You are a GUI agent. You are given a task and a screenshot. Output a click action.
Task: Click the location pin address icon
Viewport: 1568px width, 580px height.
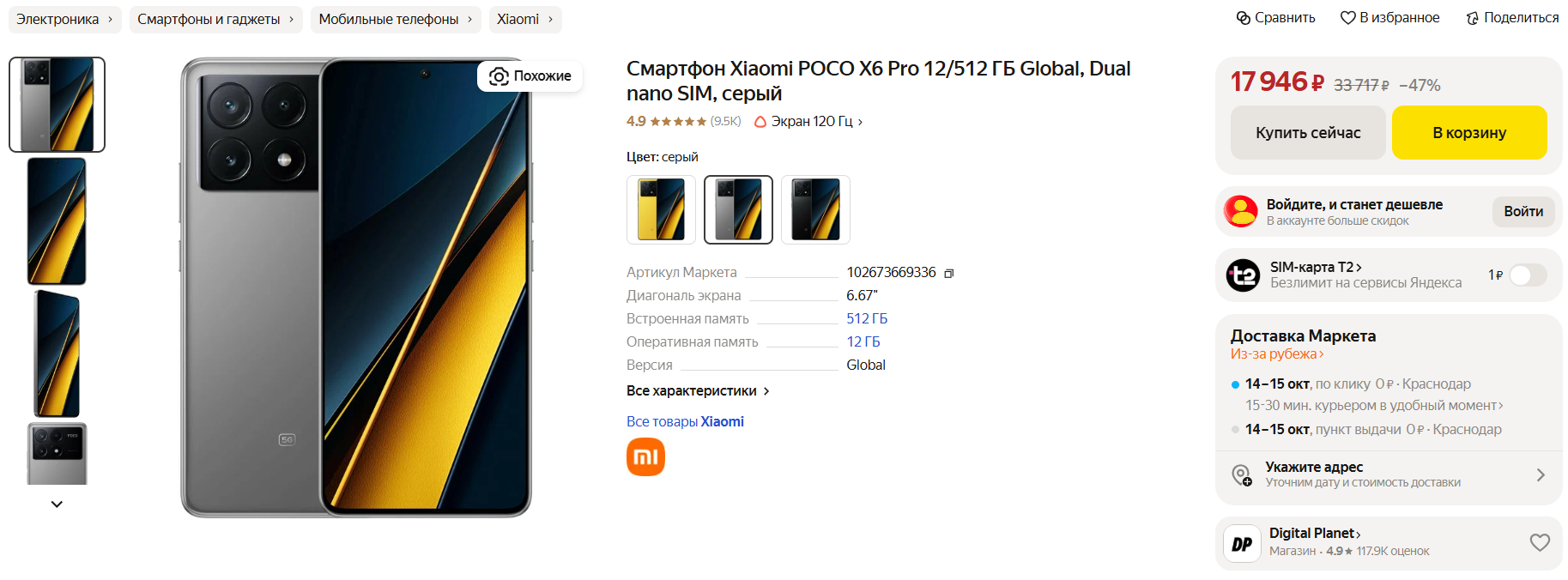click(1241, 474)
